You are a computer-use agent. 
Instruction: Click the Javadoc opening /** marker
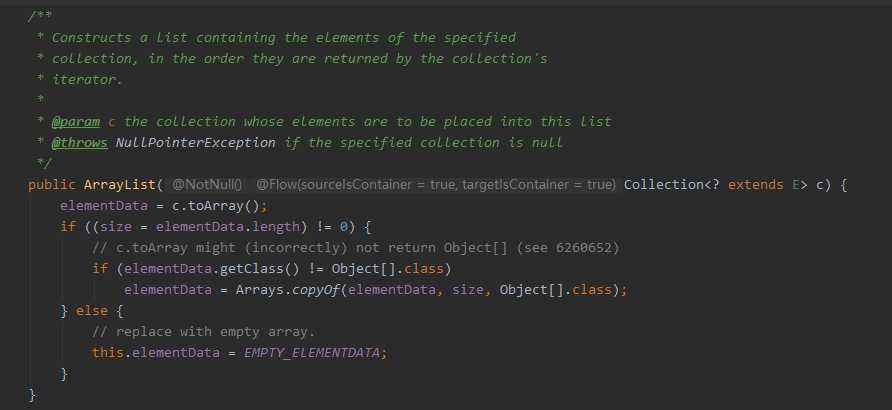(40, 16)
